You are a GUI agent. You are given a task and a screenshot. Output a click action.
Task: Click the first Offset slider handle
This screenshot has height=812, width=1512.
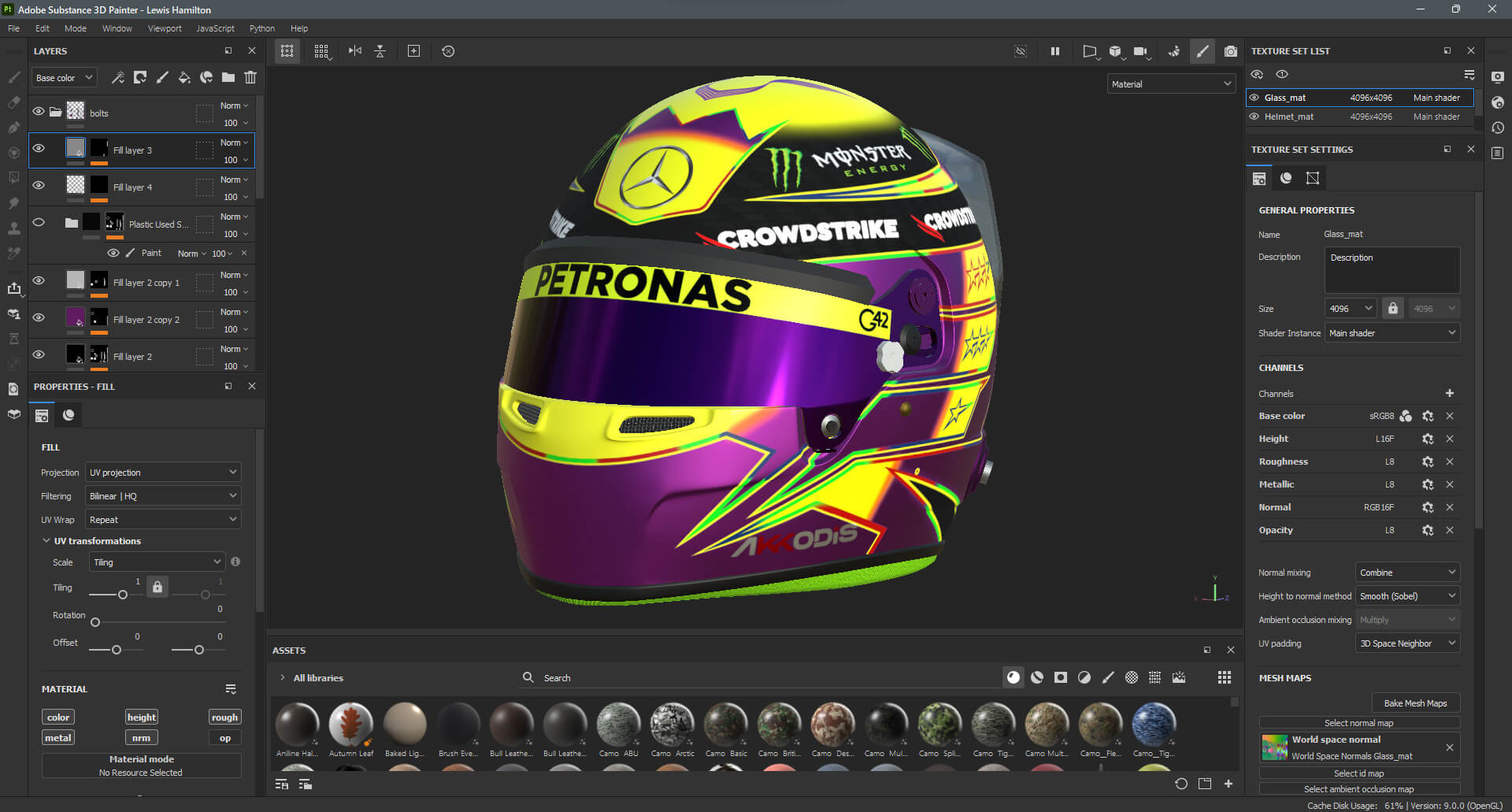click(117, 650)
